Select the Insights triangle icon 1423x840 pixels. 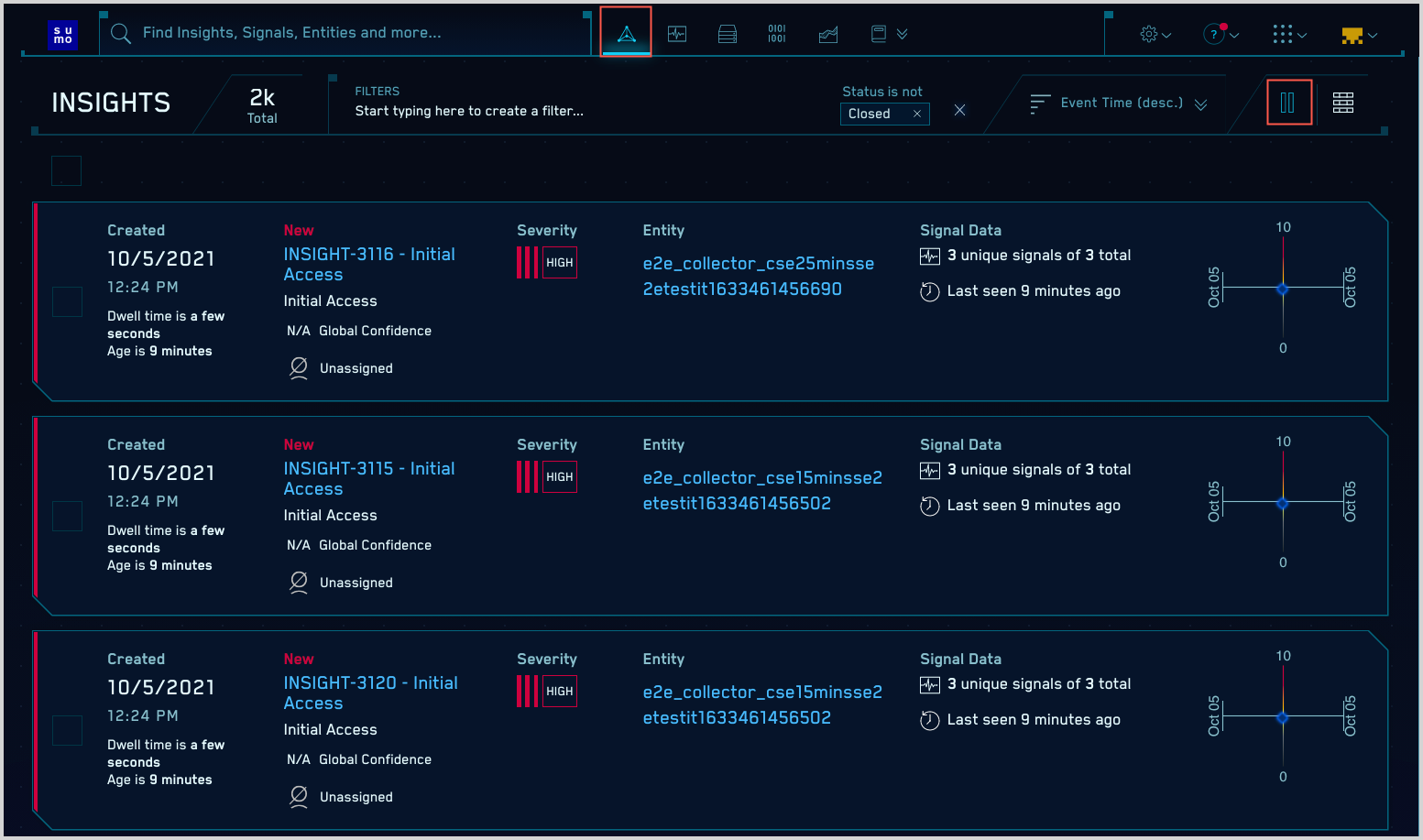point(625,33)
